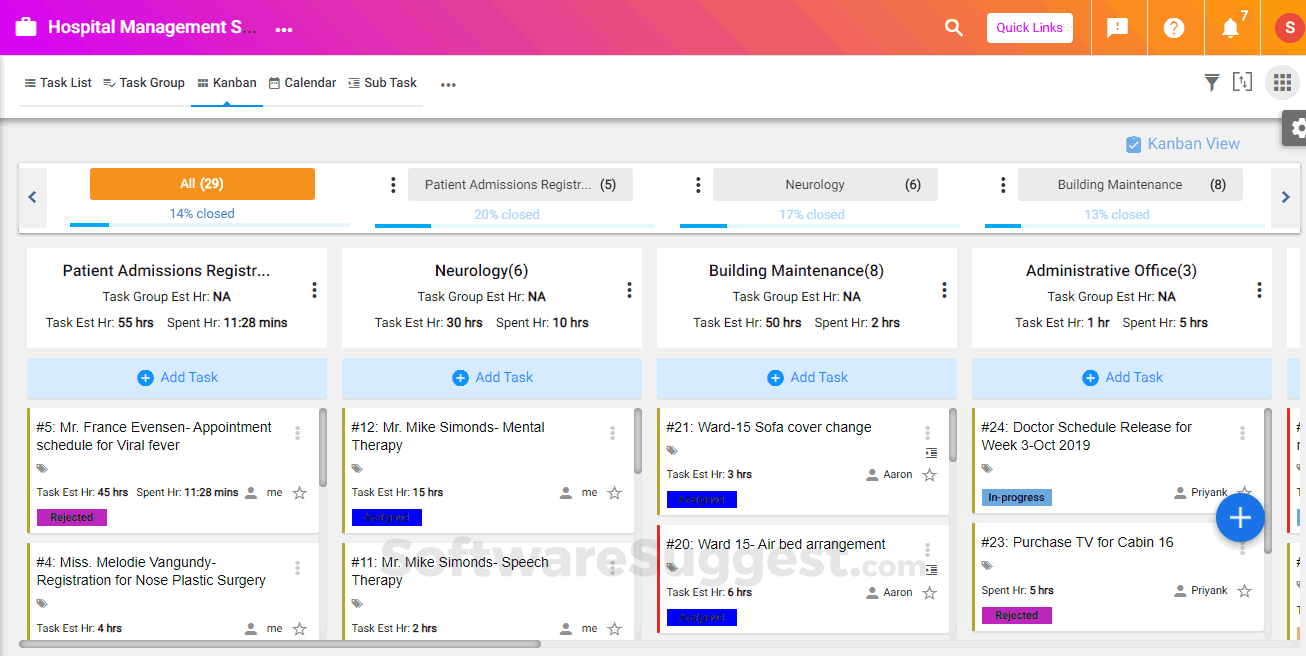
Task: Open options menu for Building Maintenance column
Action: 944,290
